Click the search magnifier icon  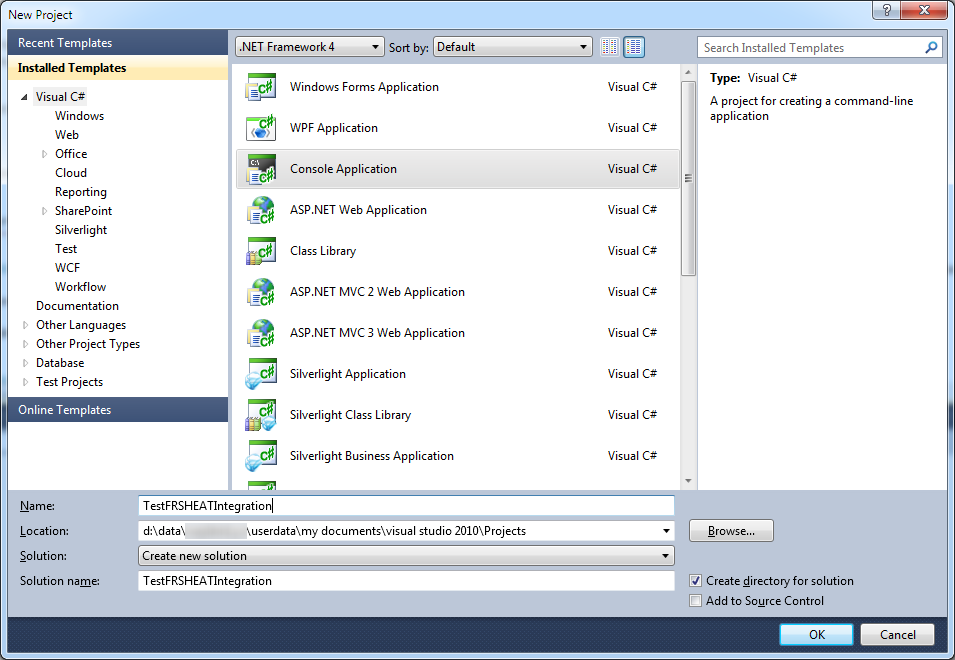[931, 47]
